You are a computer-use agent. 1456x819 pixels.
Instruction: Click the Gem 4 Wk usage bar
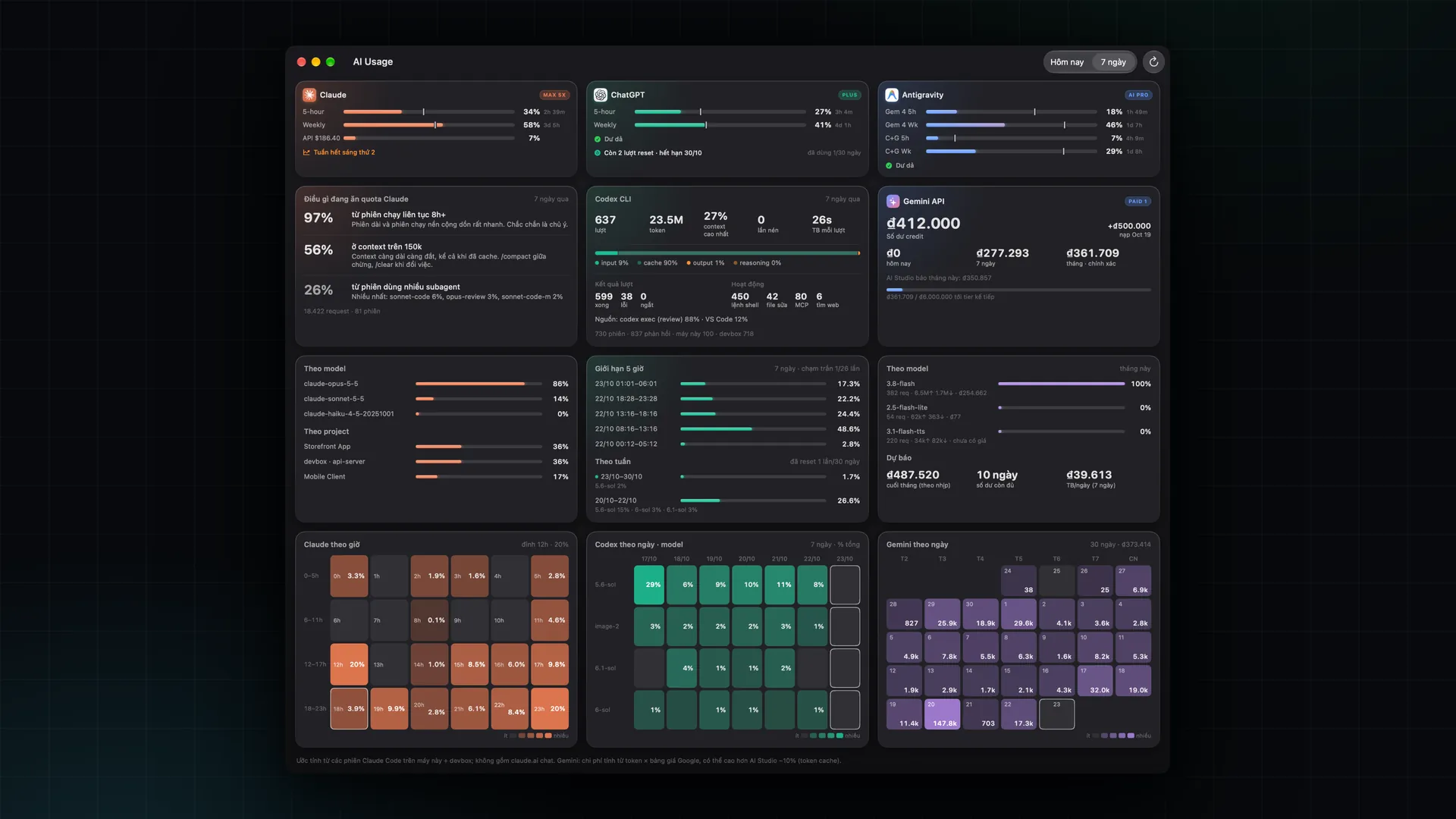1011,125
